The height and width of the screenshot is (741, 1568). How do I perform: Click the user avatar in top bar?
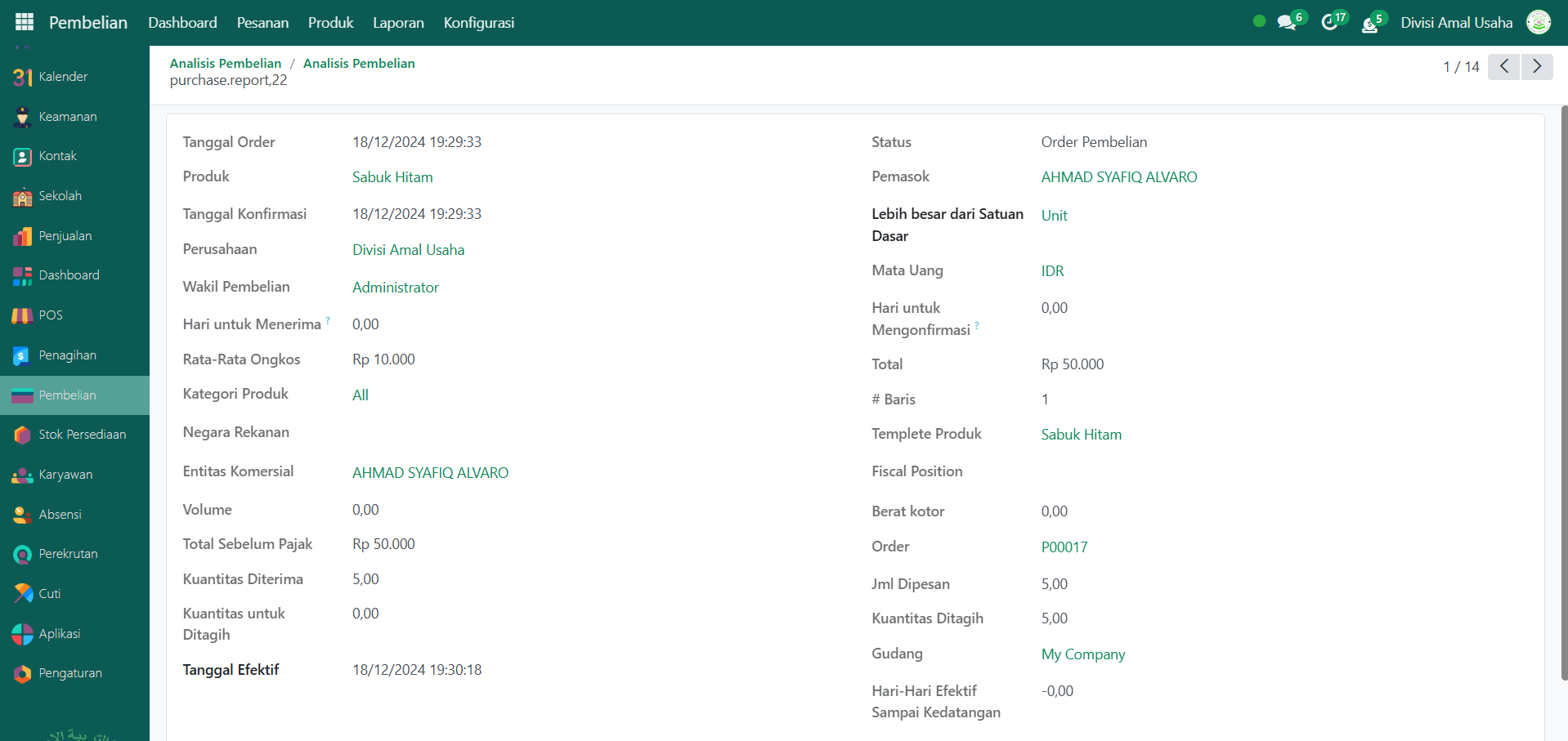[x=1539, y=23]
